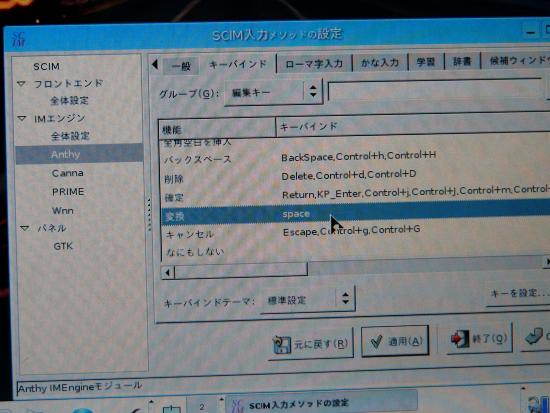This screenshot has height=413, width=550.
Task: Click the key filter text field beside group
Action: tap(435, 91)
